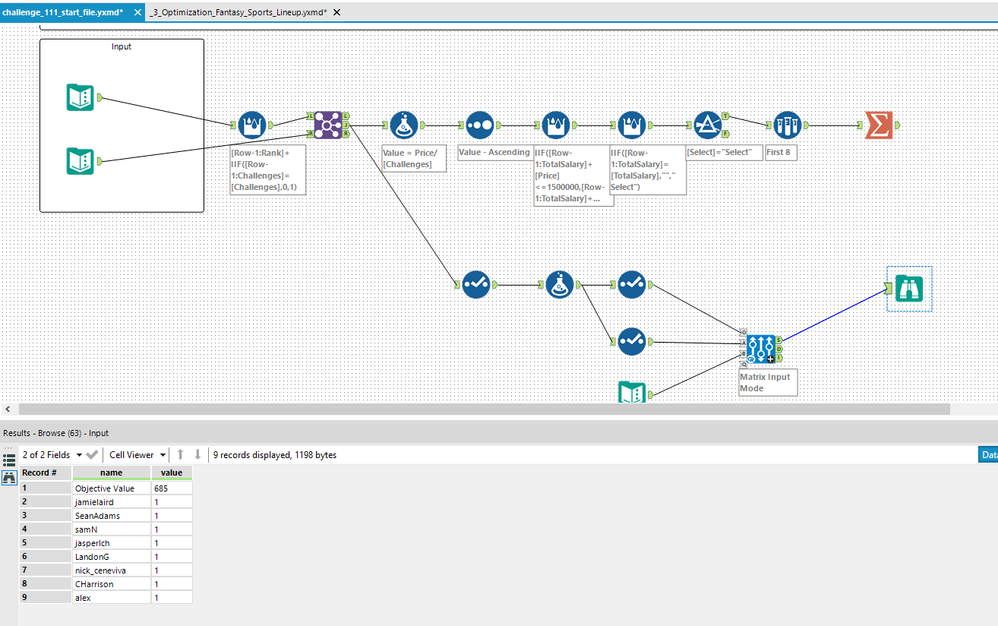
Task: Select the SeanAdams name cell
Action: 111,515
